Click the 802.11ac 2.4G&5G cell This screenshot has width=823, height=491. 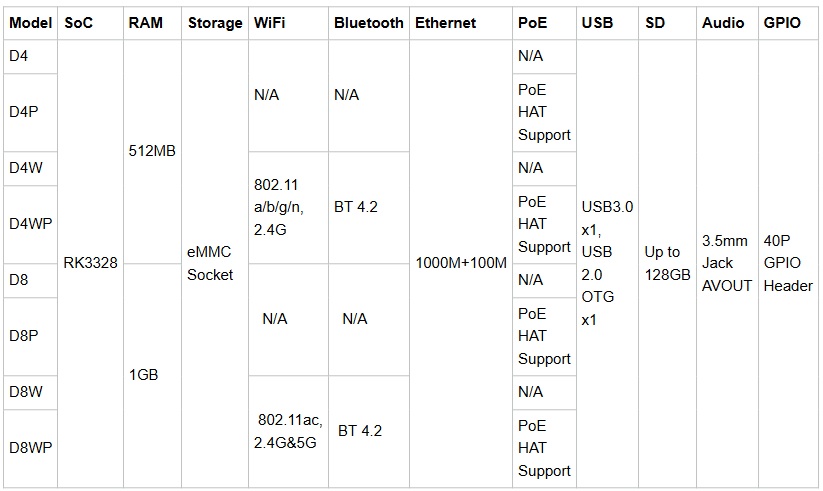click(x=286, y=431)
